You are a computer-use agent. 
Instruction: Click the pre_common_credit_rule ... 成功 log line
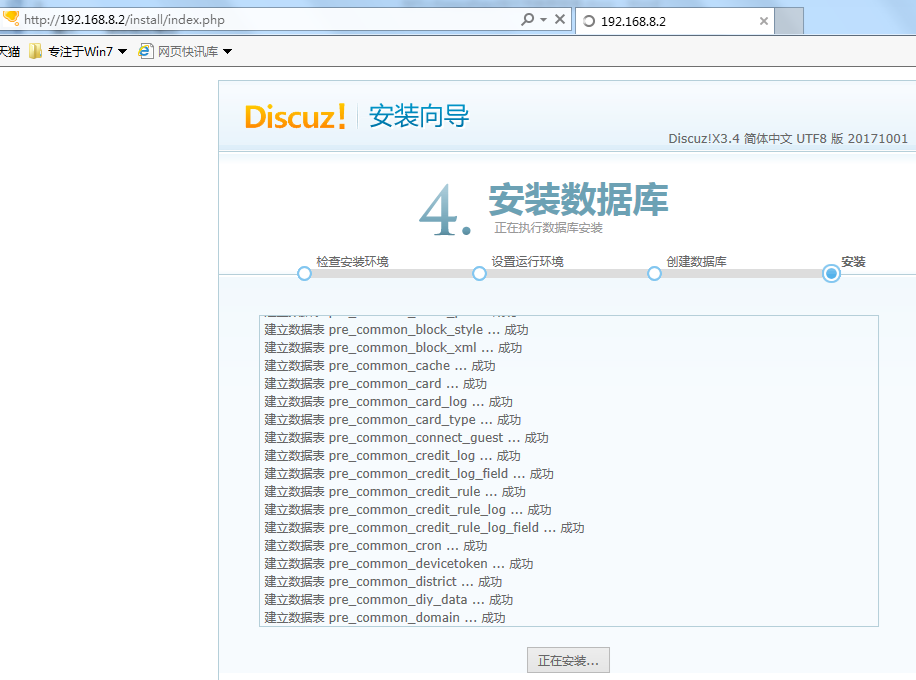pos(395,492)
